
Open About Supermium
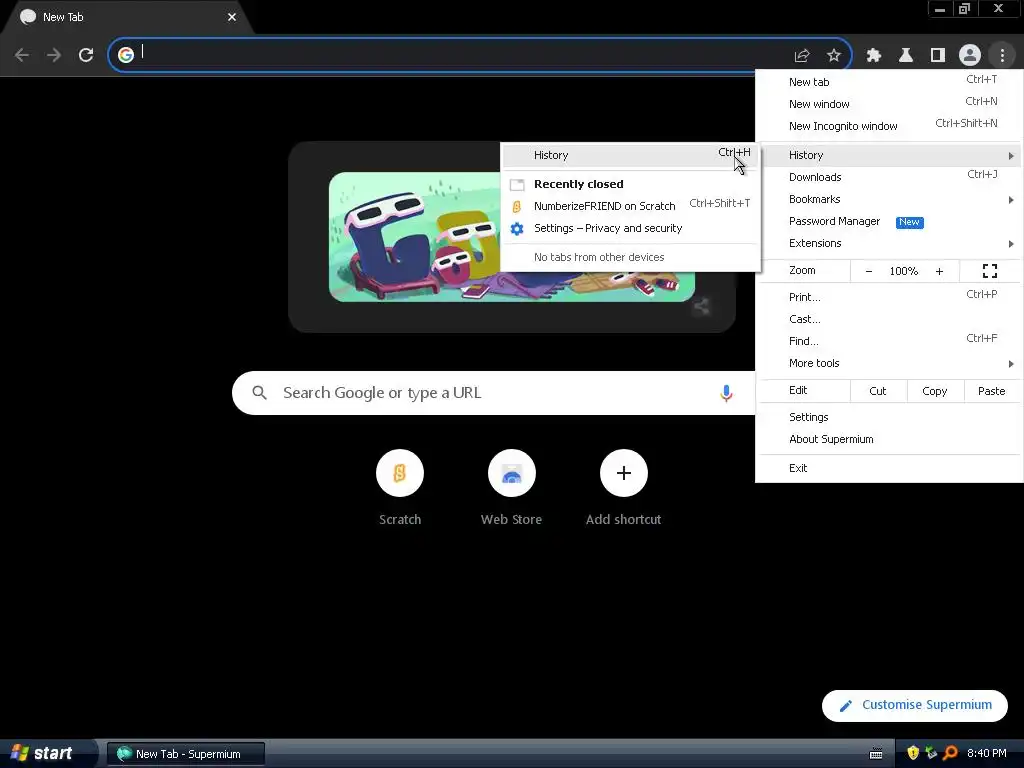(889, 439)
